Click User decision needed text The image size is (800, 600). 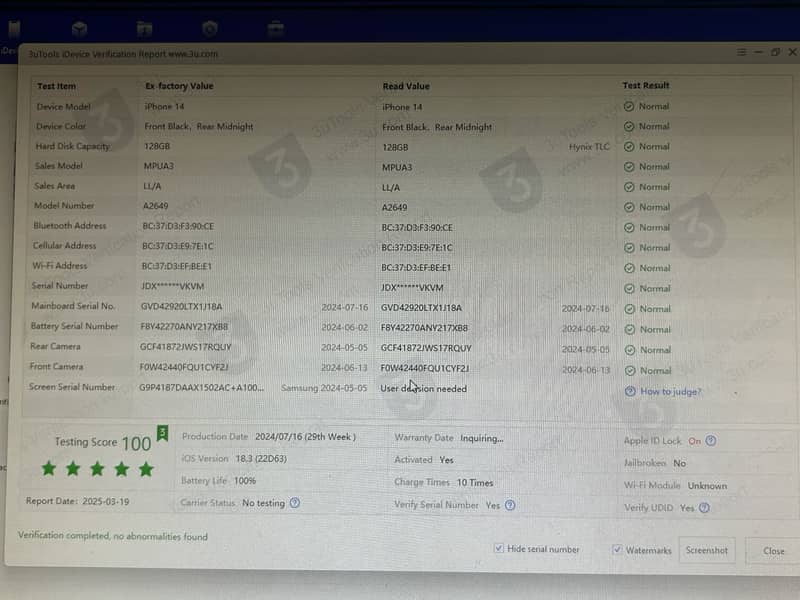tap(423, 389)
